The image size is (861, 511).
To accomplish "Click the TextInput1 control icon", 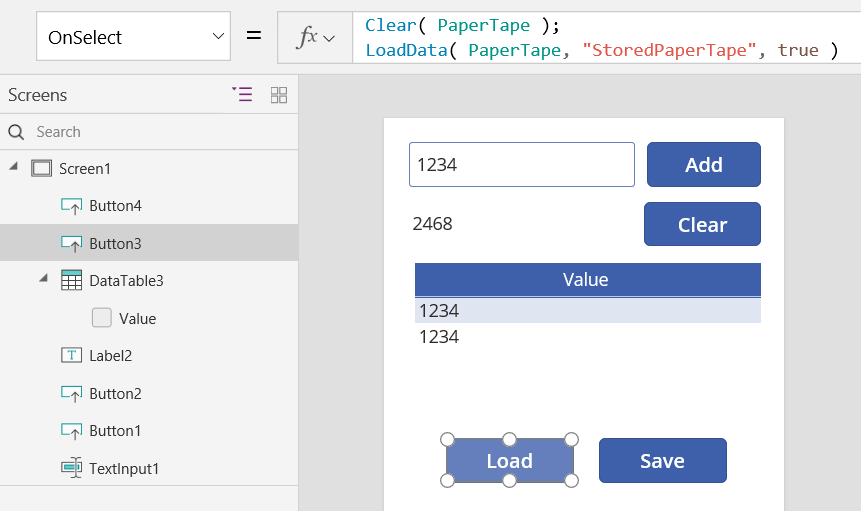I will [71, 468].
